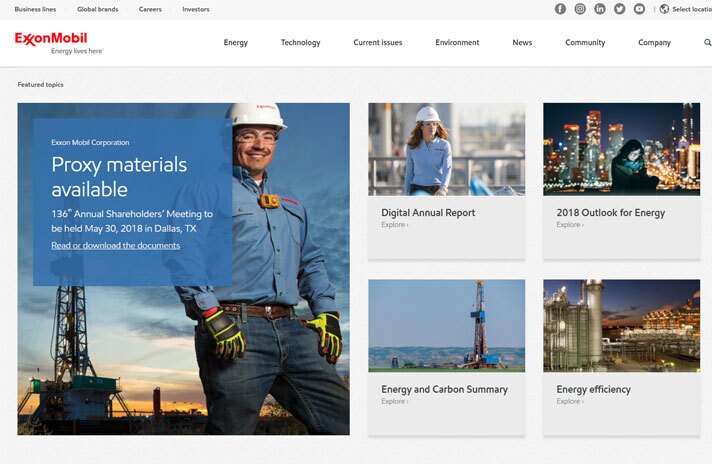Screen dimensions: 712x464
Task: Open the Current issues menu
Action: click(x=378, y=43)
